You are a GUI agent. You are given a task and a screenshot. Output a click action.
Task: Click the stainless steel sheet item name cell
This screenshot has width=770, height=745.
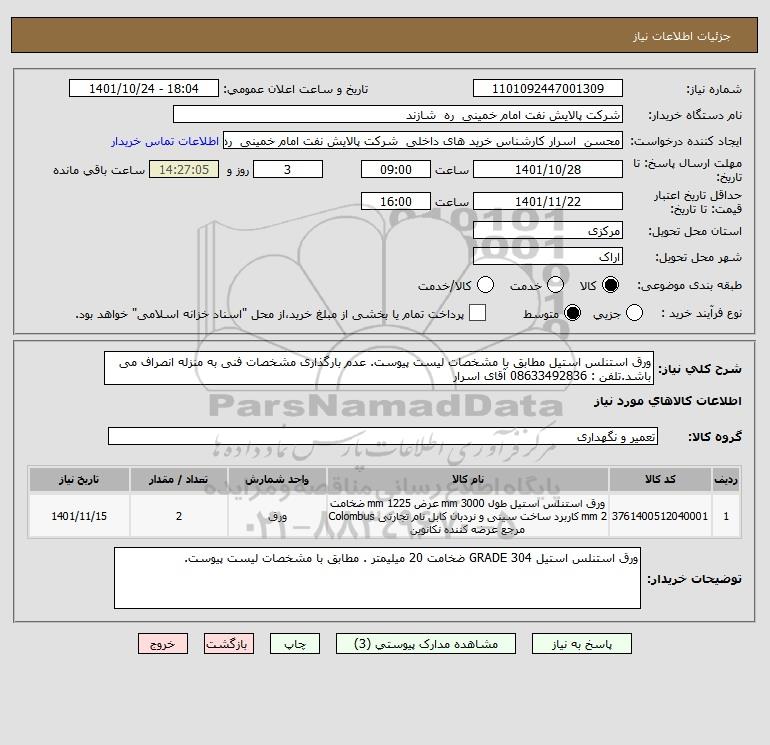click(468, 516)
